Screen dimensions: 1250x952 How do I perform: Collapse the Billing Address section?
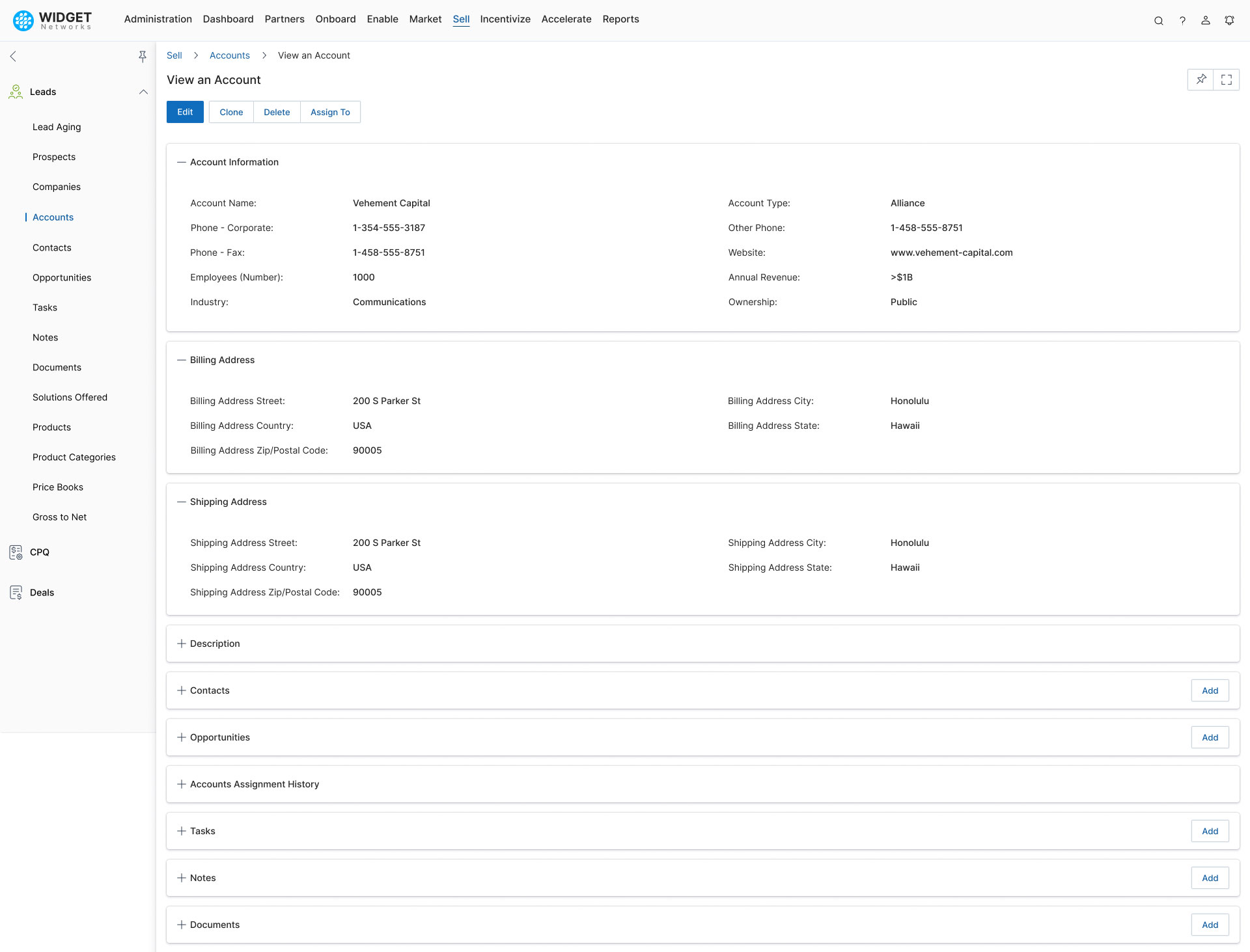pyautogui.click(x=181, y=360)
